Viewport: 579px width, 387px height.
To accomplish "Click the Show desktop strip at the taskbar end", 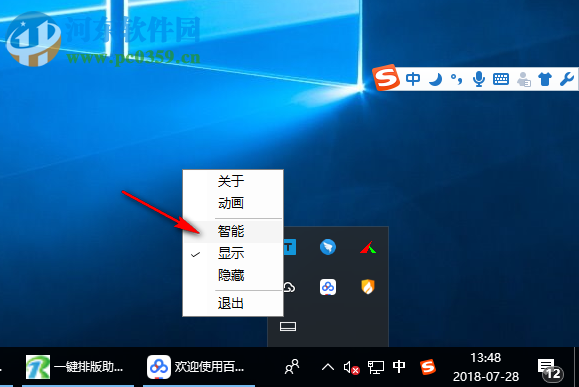I will (x=576, y=367).
